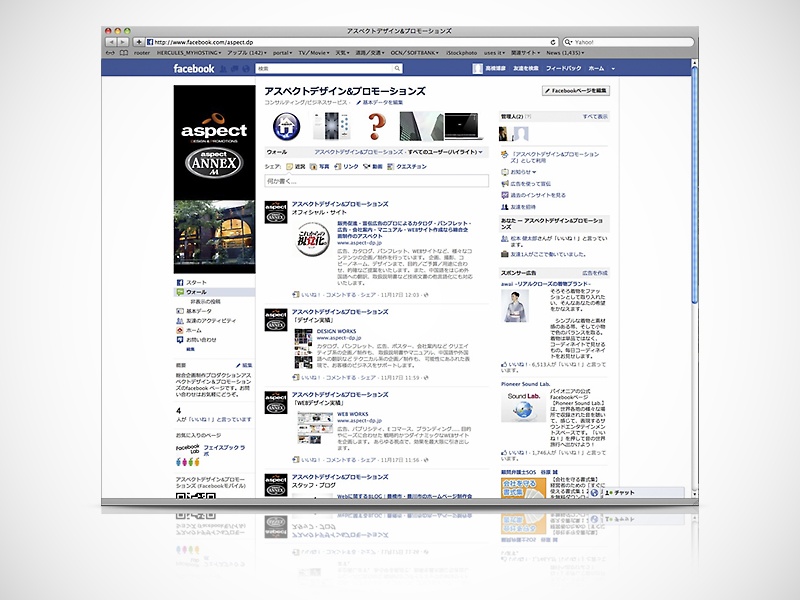Click scrollbar down arrow

(694, 495)
